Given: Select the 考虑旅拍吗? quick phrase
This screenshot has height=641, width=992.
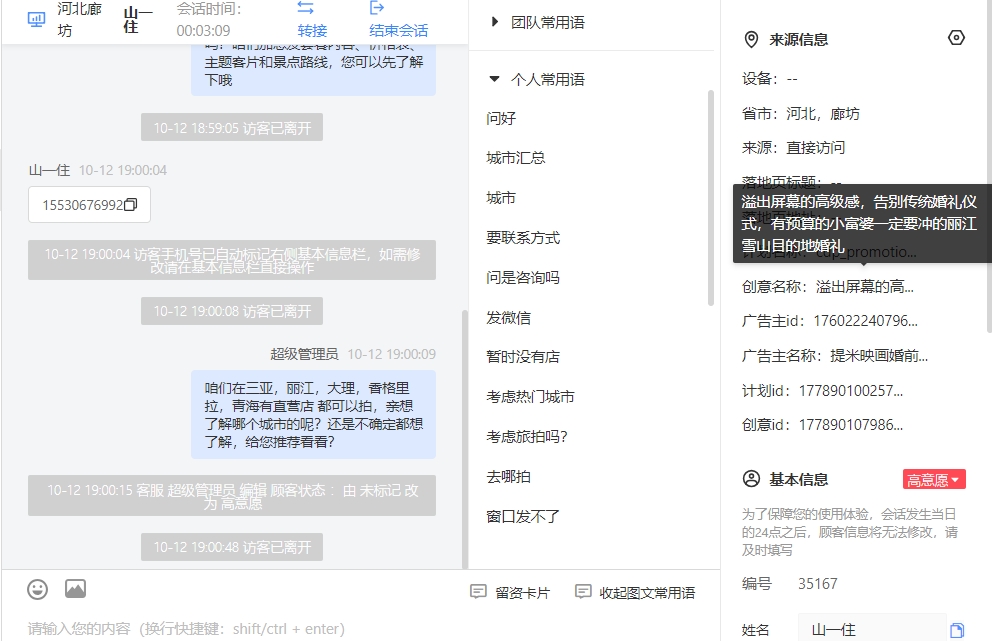Looking at the screenshot, I should click(527, 436).
